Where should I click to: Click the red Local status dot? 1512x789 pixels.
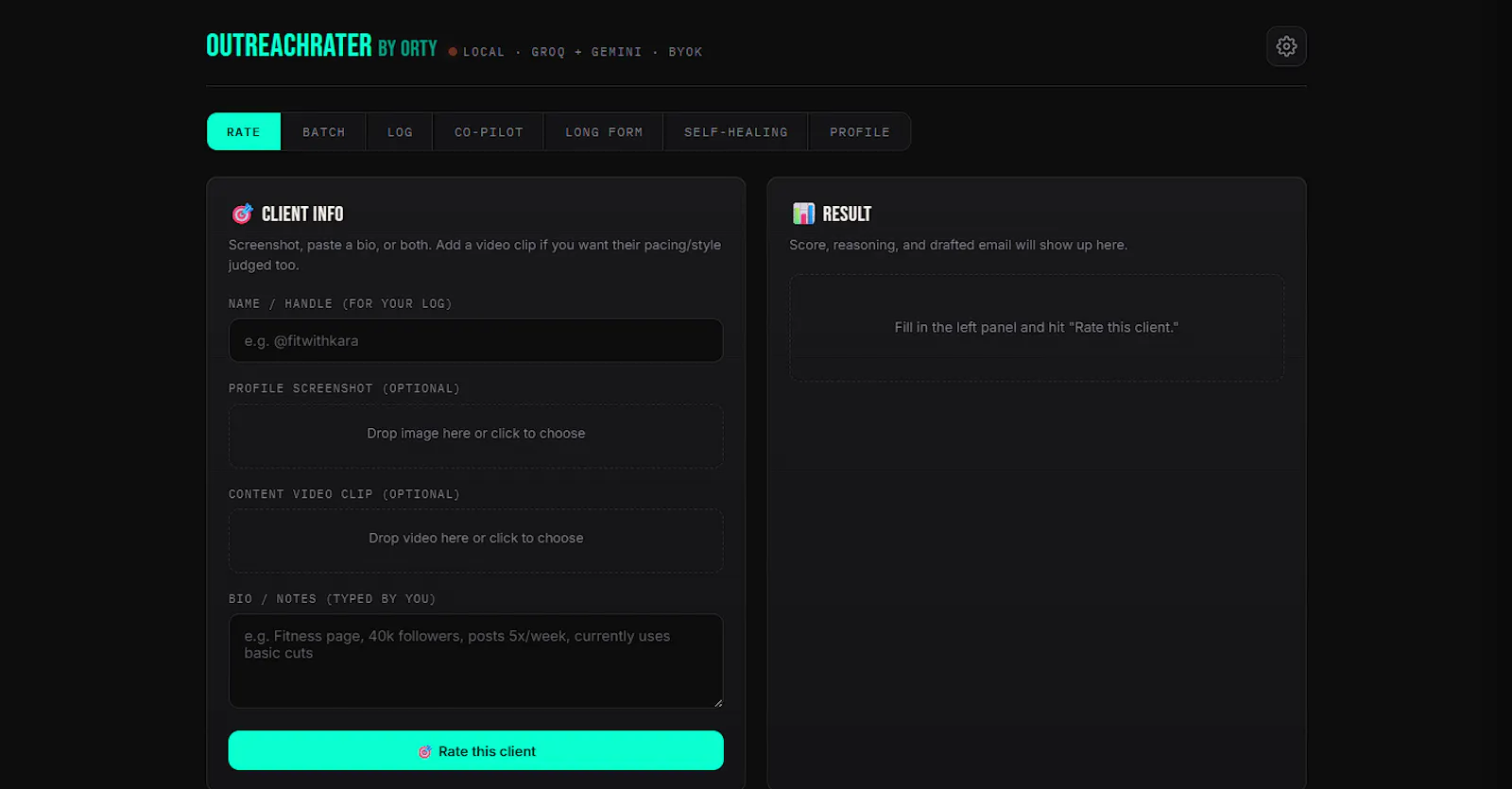coord(453,52)
